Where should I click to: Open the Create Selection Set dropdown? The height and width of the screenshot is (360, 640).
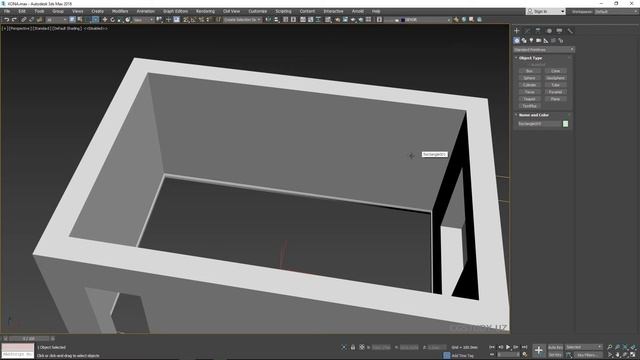click(x=242, y=20)
